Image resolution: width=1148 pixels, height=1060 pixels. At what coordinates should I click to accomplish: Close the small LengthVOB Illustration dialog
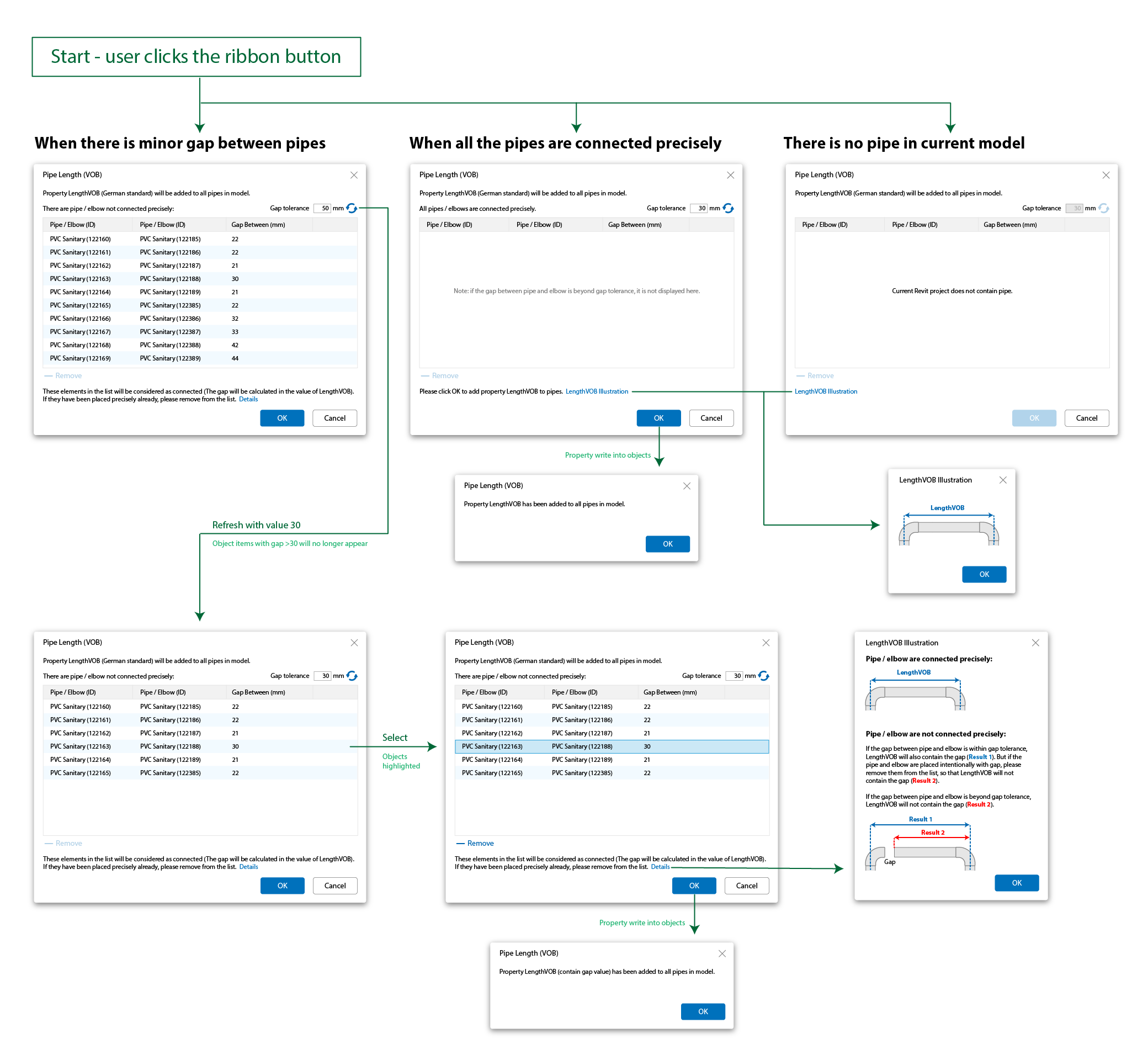(x=1003, y=480)
